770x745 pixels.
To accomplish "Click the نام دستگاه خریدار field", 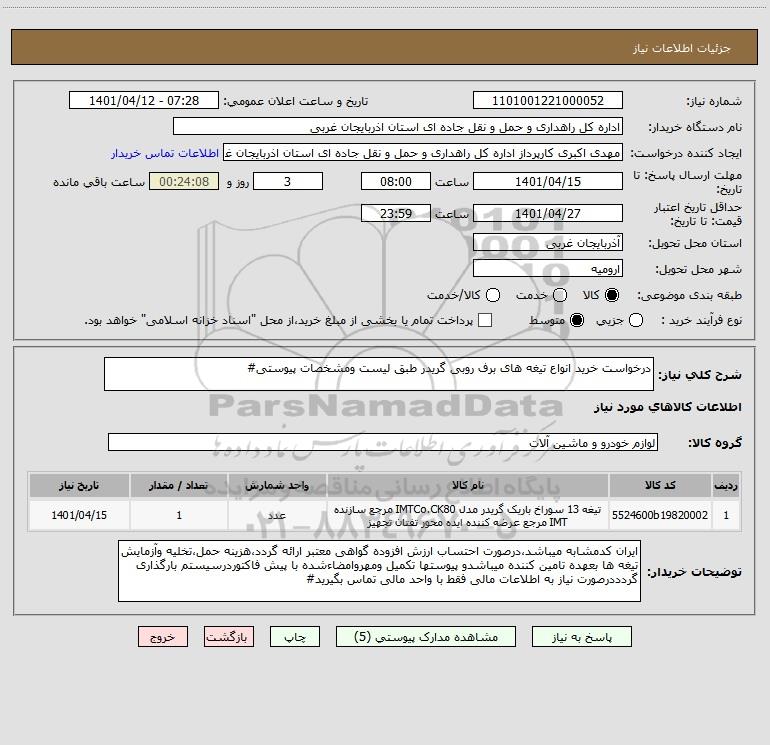I will tap(398, 127).
